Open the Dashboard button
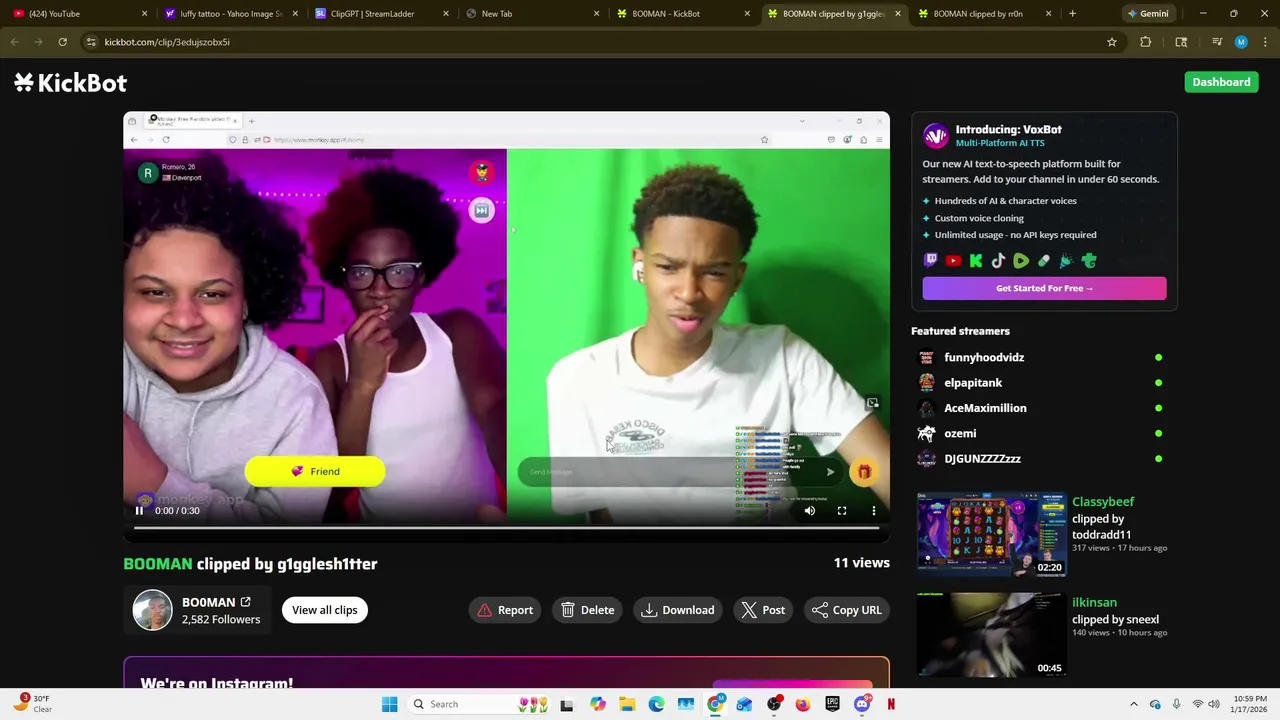Screen dimensions: 1280x720 (x=1221, y=82)
